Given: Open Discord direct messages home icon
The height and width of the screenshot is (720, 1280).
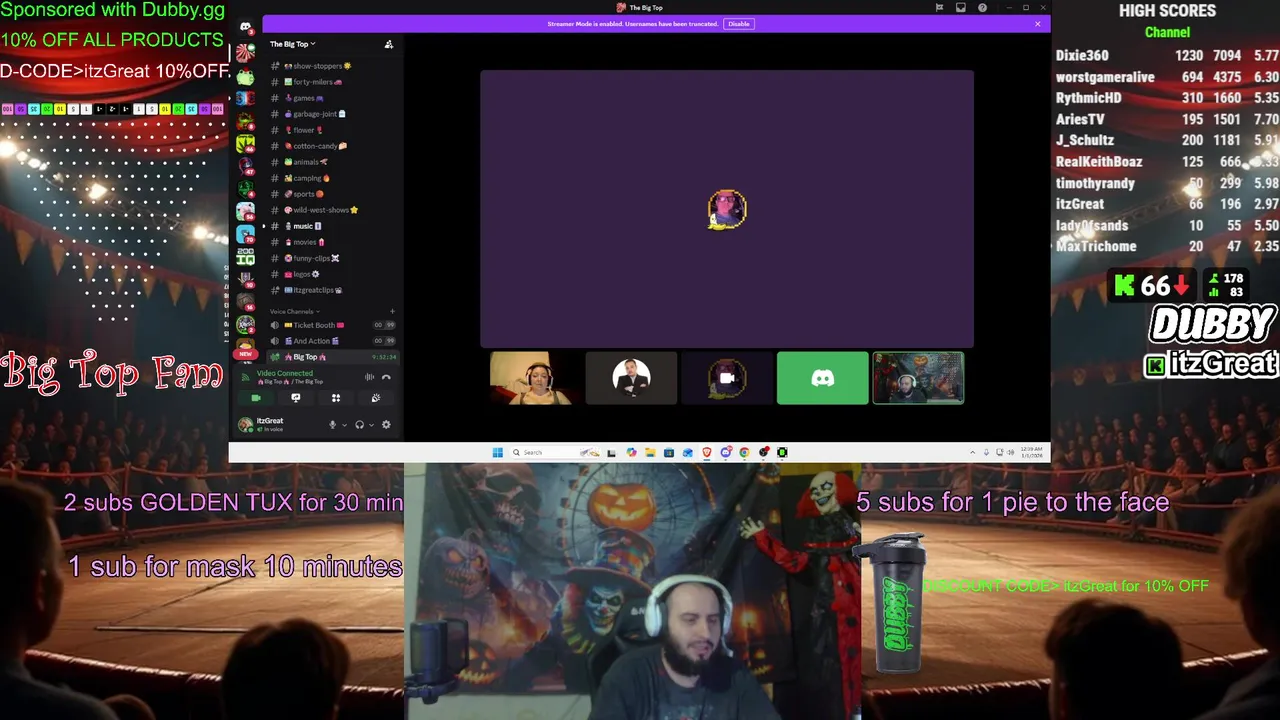Looking at the screenshot, I should point(245,26).
